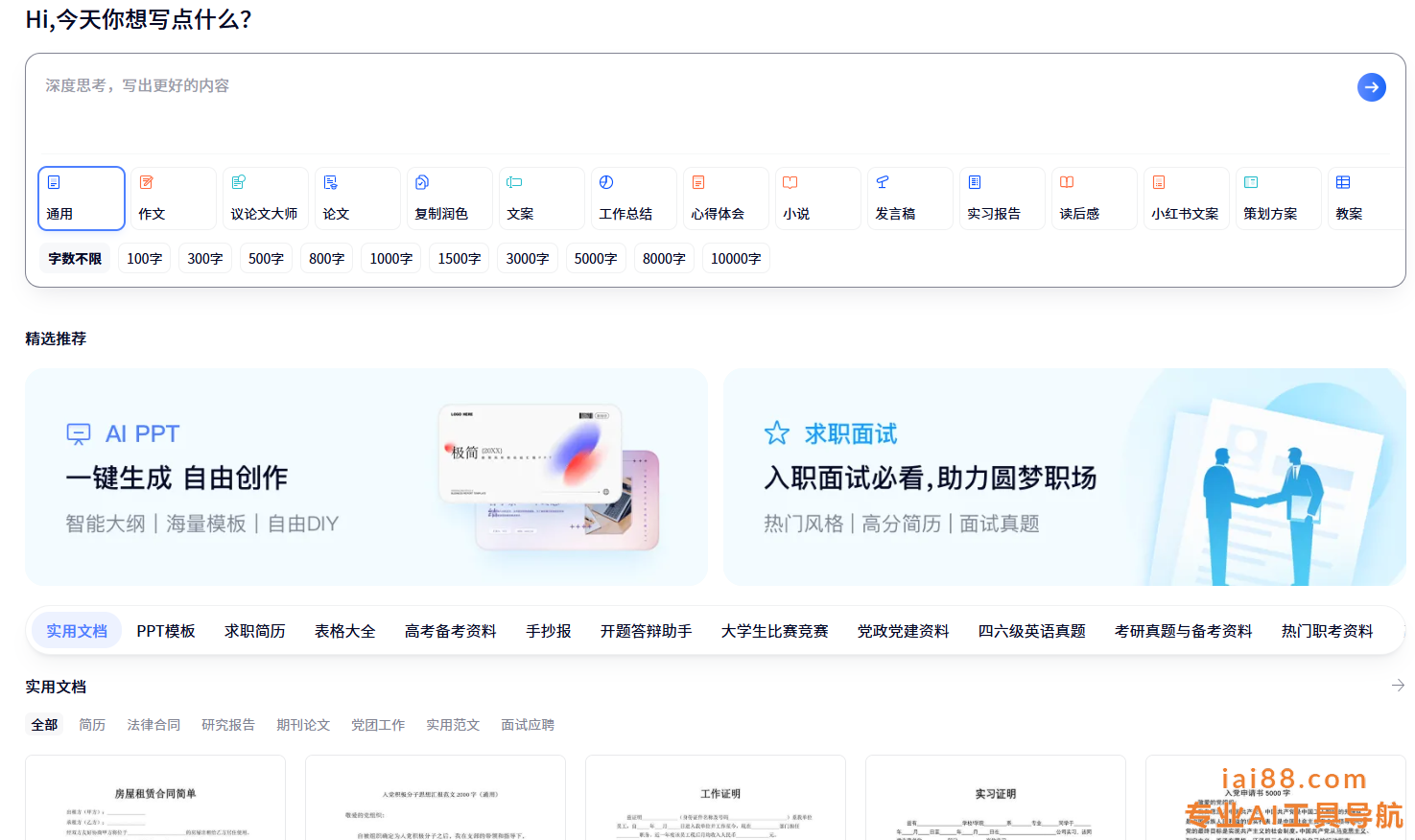
Task: Open the 求职面试 recommendation banner
Action: tap(1065, 477)
